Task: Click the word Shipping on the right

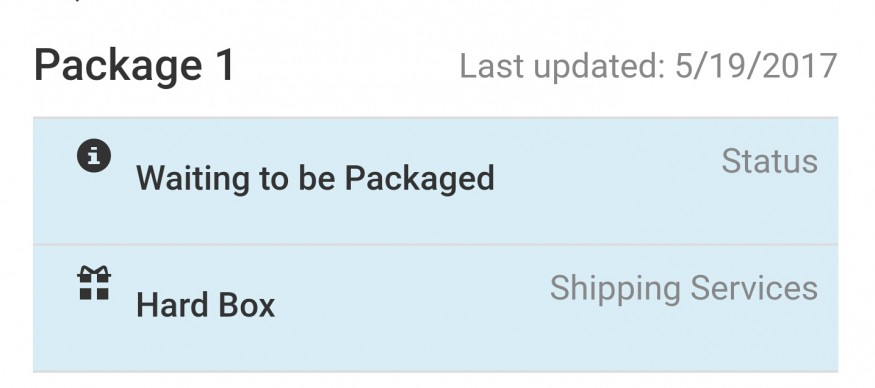Action: 615,290
